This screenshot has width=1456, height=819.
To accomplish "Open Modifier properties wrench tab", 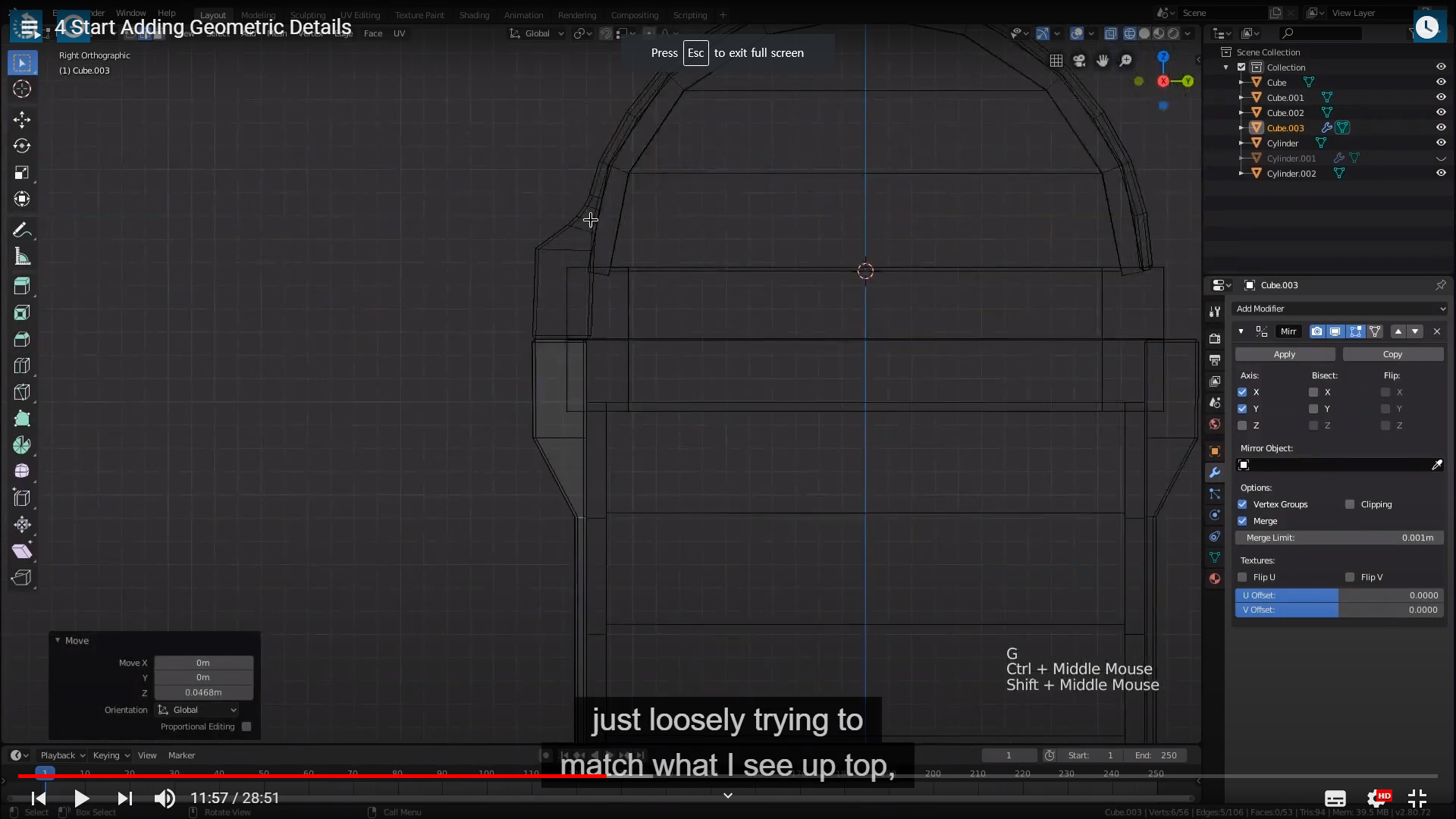I will (x=1215, y=472).
